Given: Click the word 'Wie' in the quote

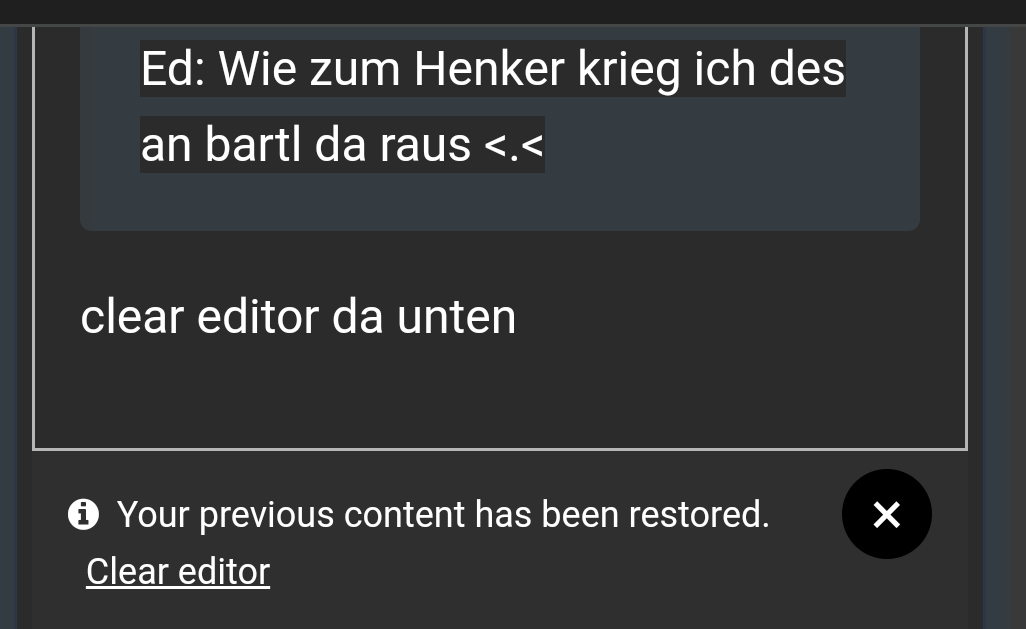Looking at the screenshot, I should tap(258, 69).
